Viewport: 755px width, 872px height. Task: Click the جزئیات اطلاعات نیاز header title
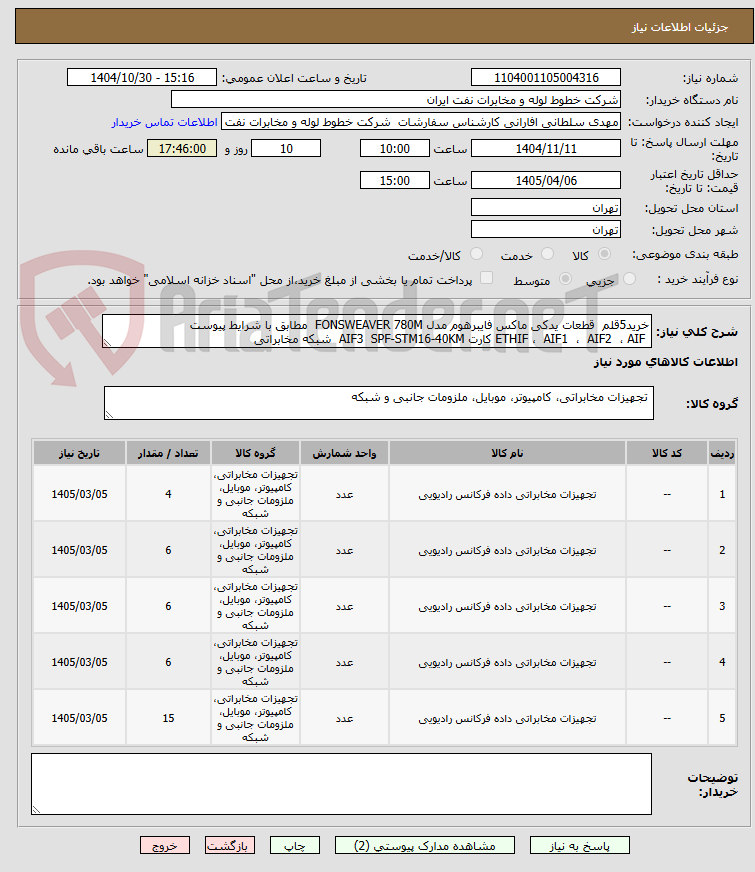click(x=679, y=27)
